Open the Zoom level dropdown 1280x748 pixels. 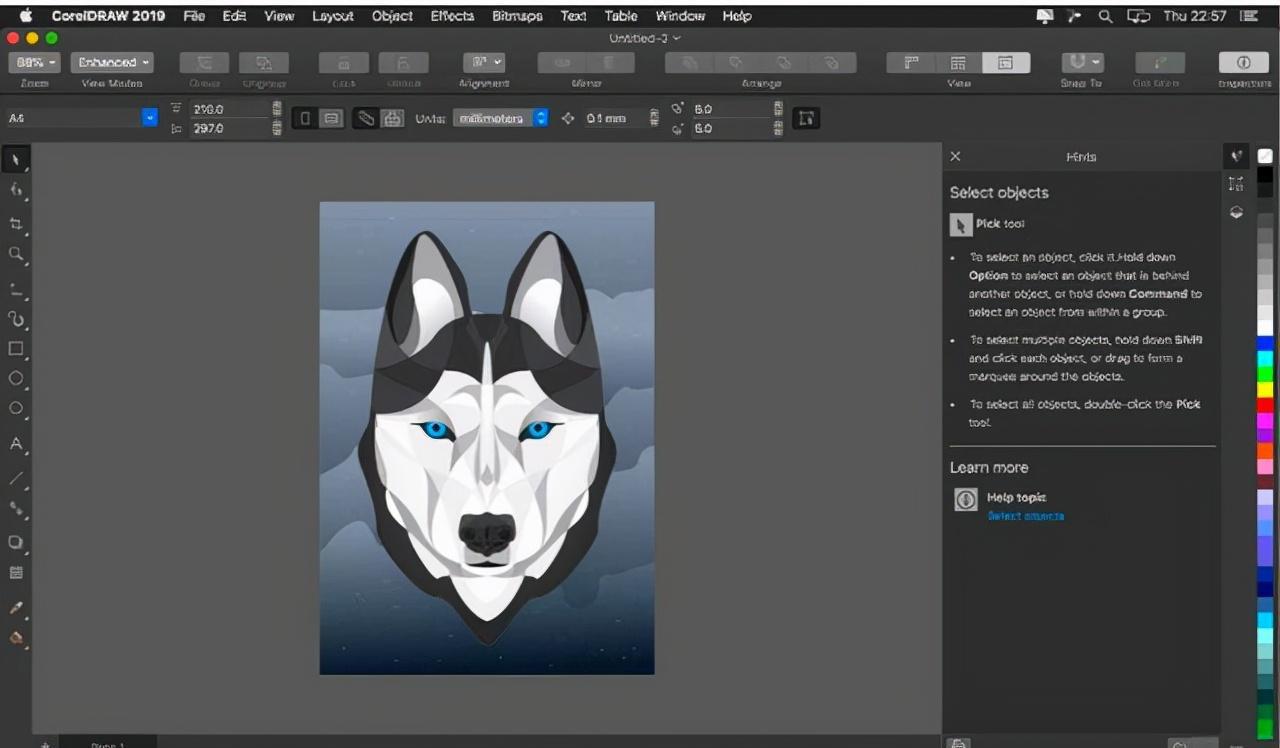[35, 62]
